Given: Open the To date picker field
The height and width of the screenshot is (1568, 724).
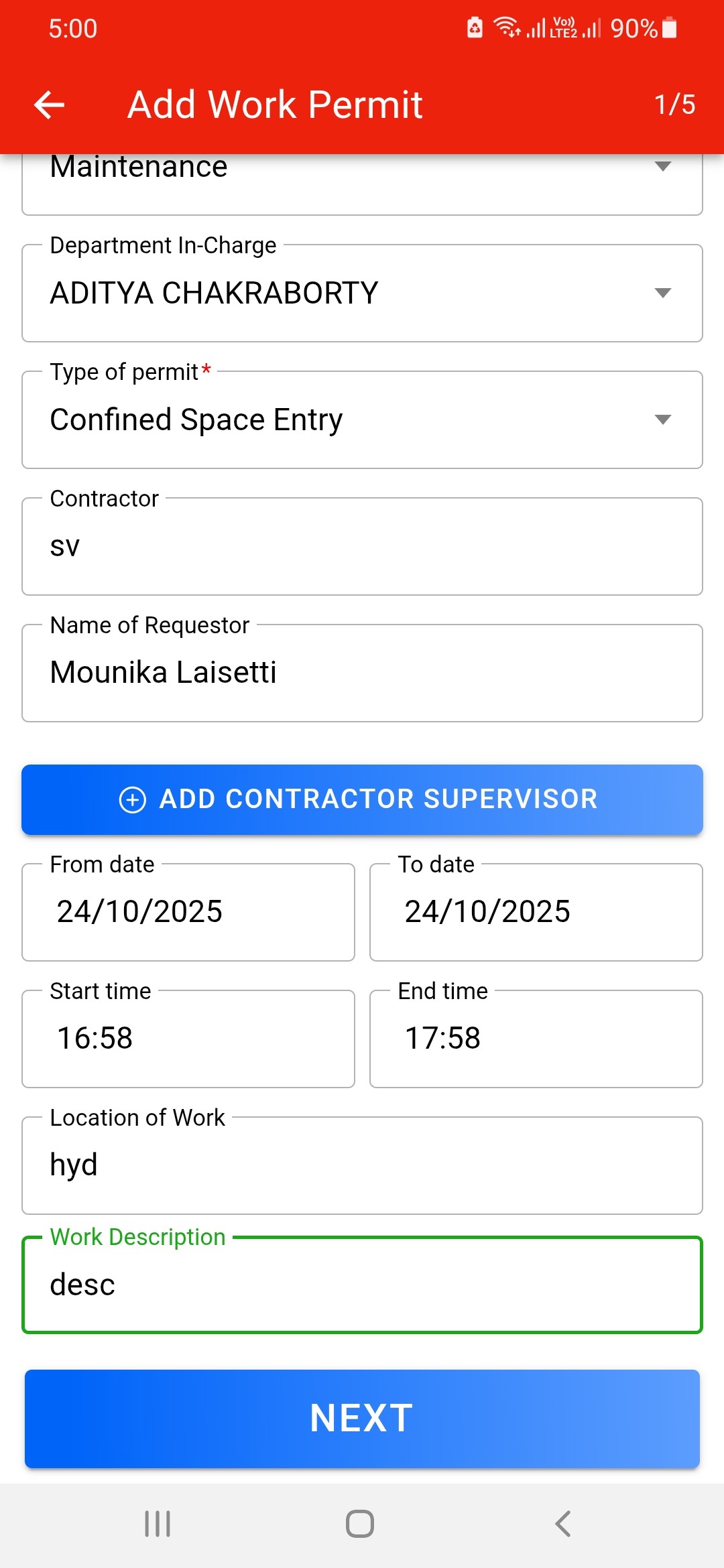Looking at the screenshot, I should [x=536, y=912].
